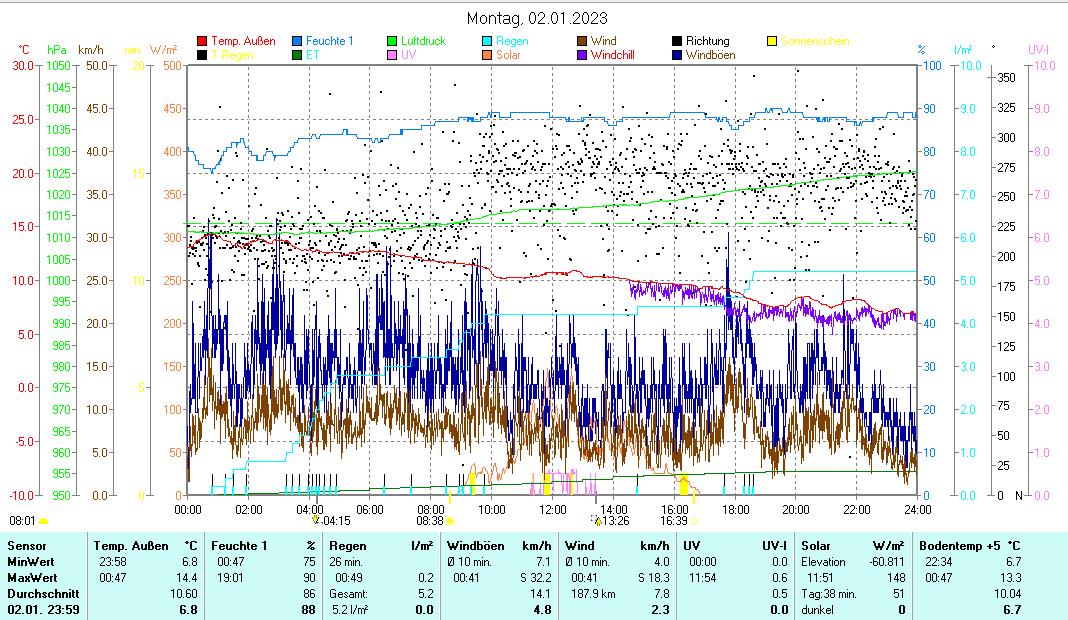Viewport: 1068px width, 620px height.
Task: Click the dark green ET legend square
Action: pyautogui.click(x=297, y=55)
